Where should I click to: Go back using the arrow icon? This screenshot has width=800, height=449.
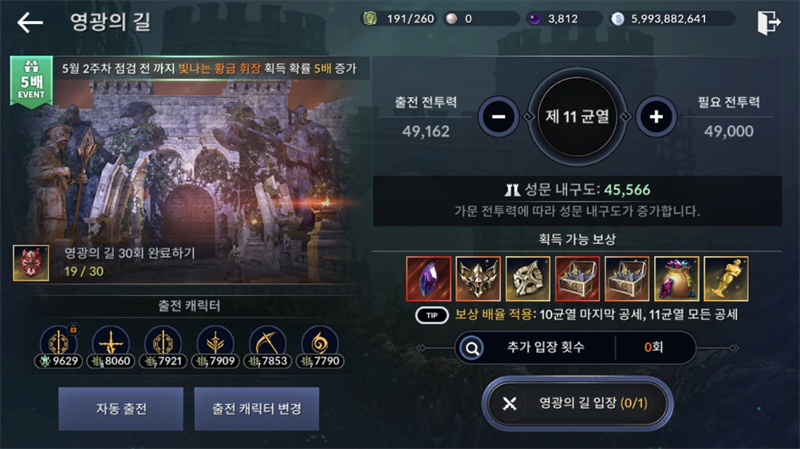(30, 22)
